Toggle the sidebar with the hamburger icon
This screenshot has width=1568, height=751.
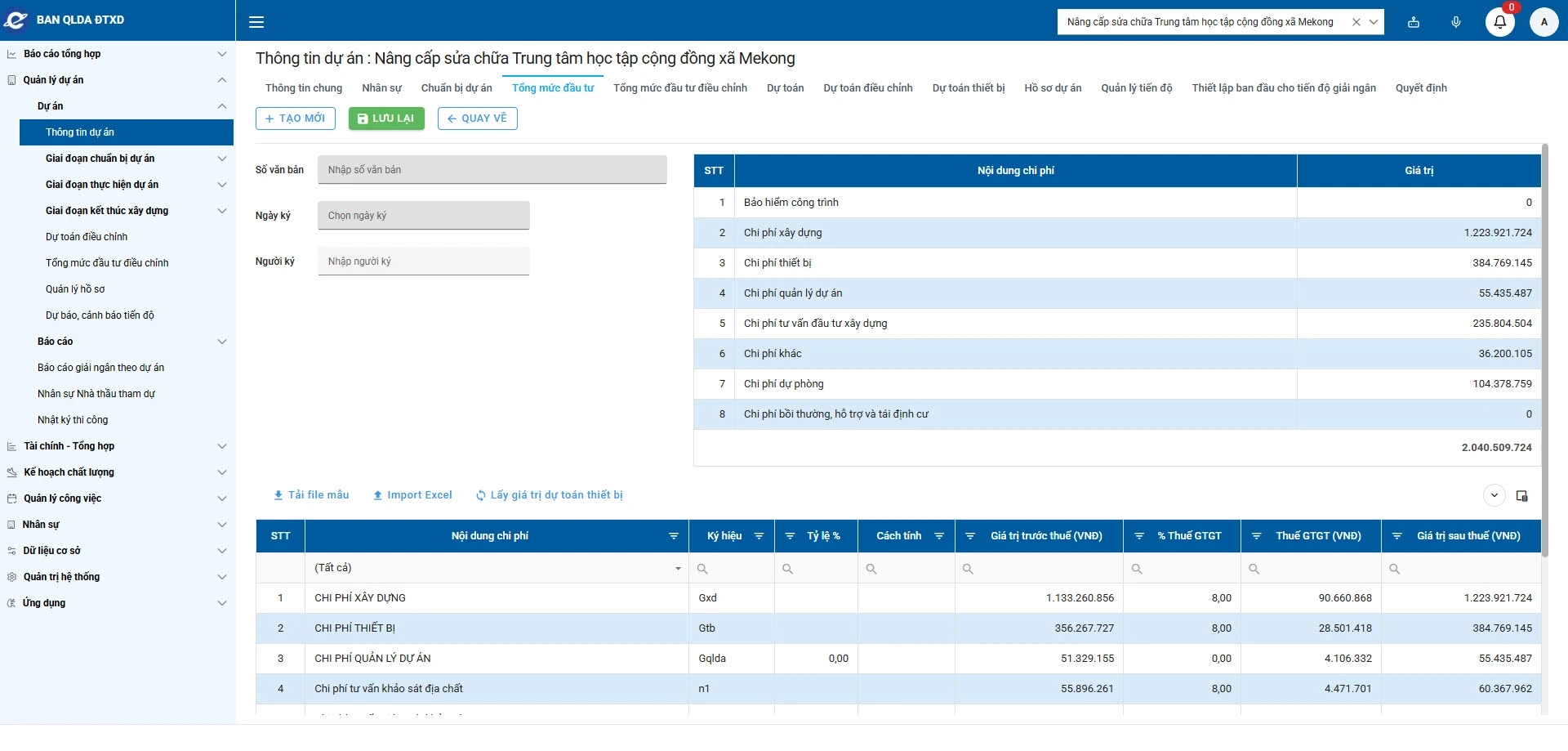tap(256, 21)
